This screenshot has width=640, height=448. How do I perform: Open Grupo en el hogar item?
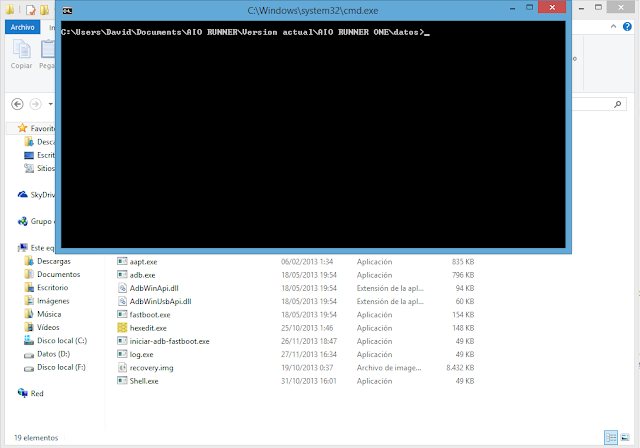coord(36,221)
